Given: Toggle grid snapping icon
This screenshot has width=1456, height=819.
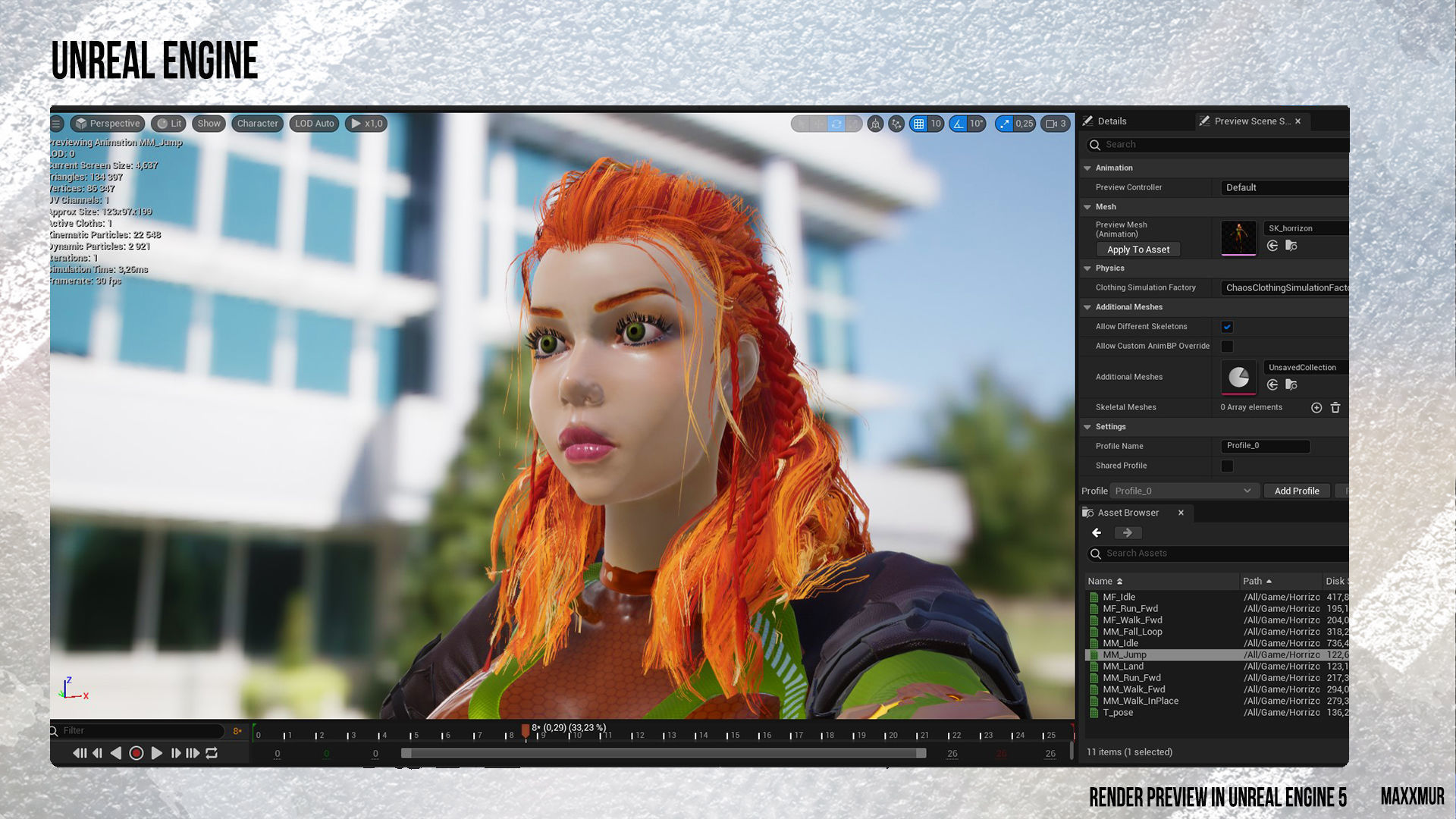Looking at the screenshot, I should [918, 124].
